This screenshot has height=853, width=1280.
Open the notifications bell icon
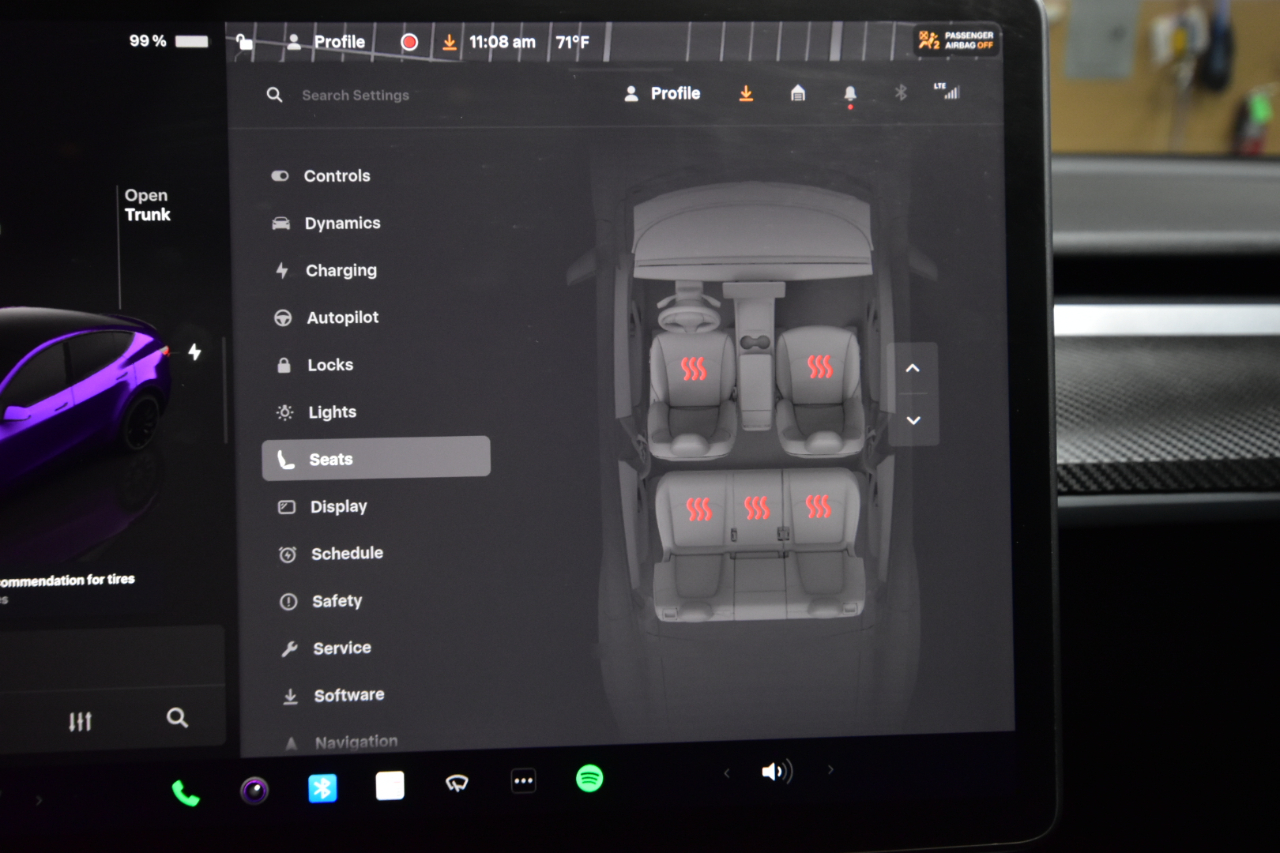click(x=850, y=94)
